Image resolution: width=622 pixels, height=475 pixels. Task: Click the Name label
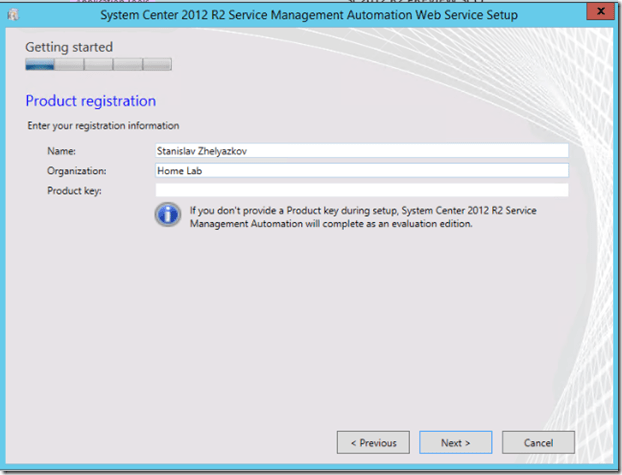[61, 150]
